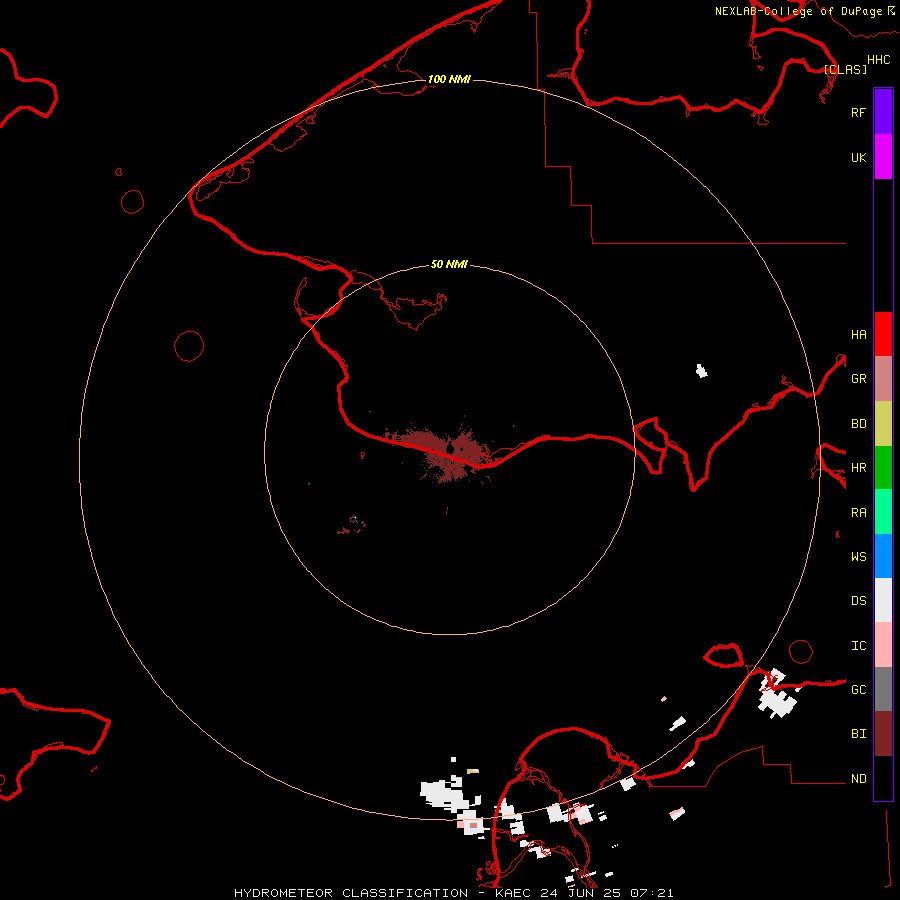Screen dimensions: 900x900
Task: Click the HA red legend swatch
Action: [x=883, y=334]
